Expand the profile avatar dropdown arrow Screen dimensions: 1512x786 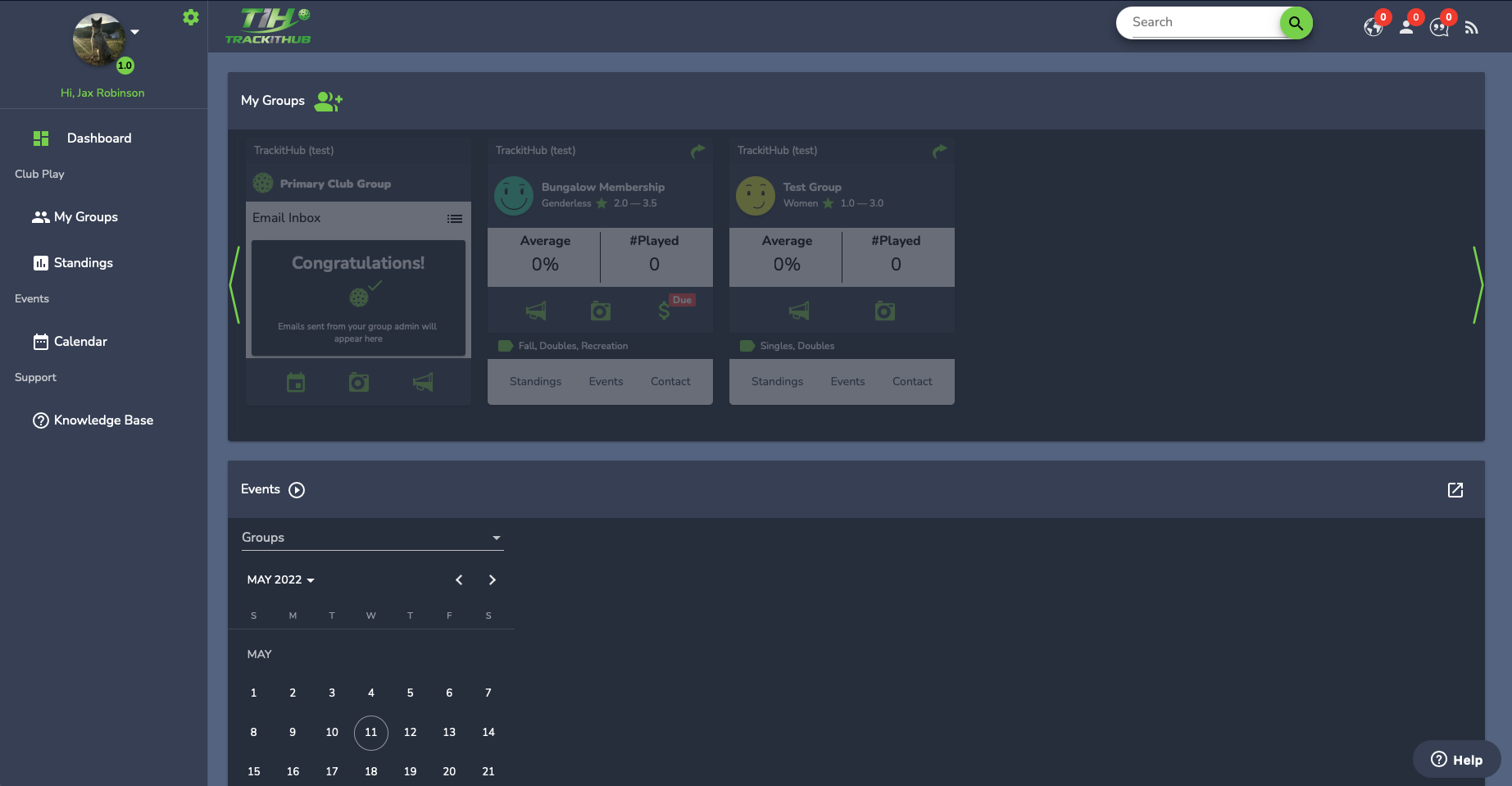[135, 32]
